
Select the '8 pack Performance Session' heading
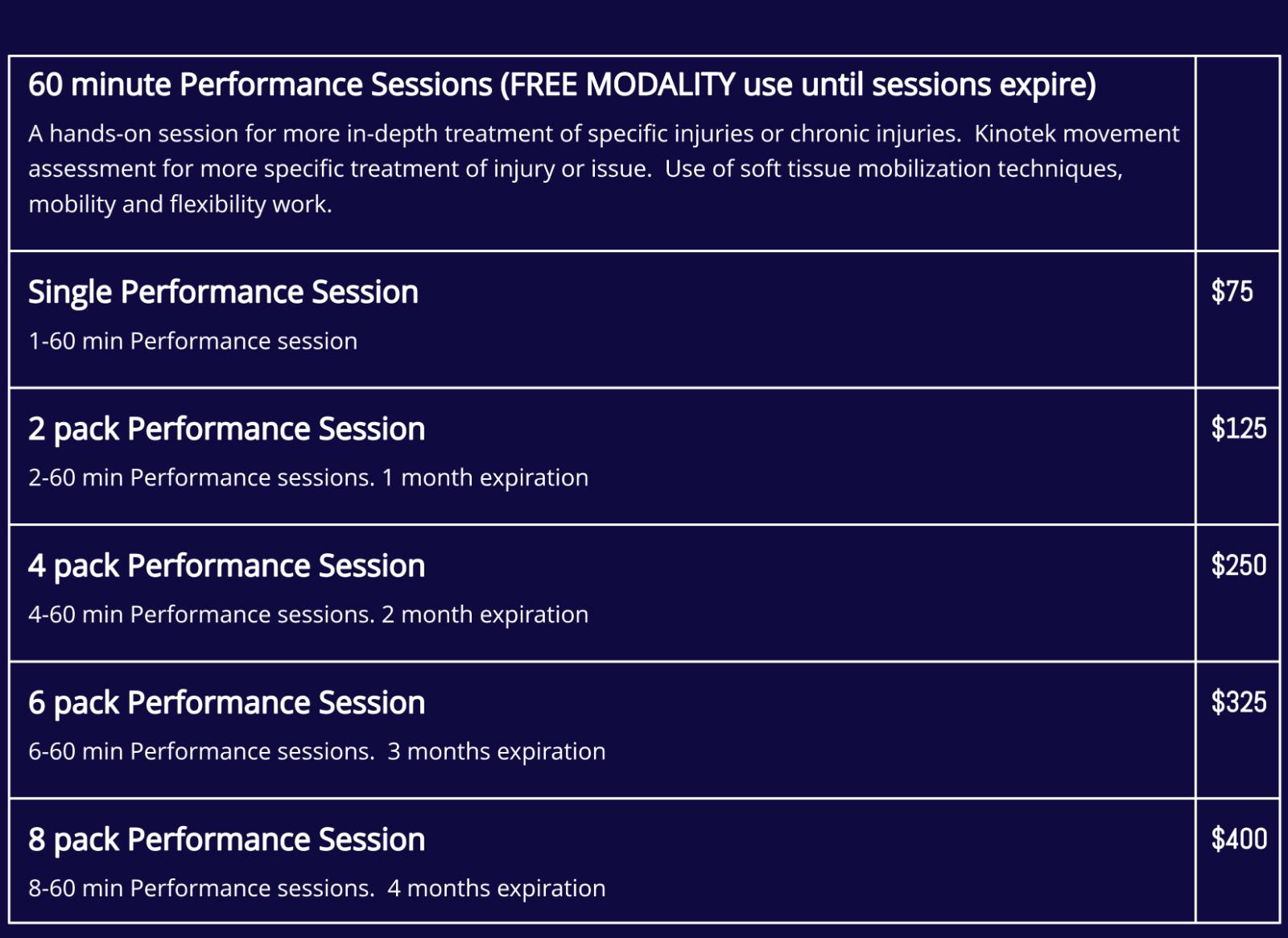226,840
